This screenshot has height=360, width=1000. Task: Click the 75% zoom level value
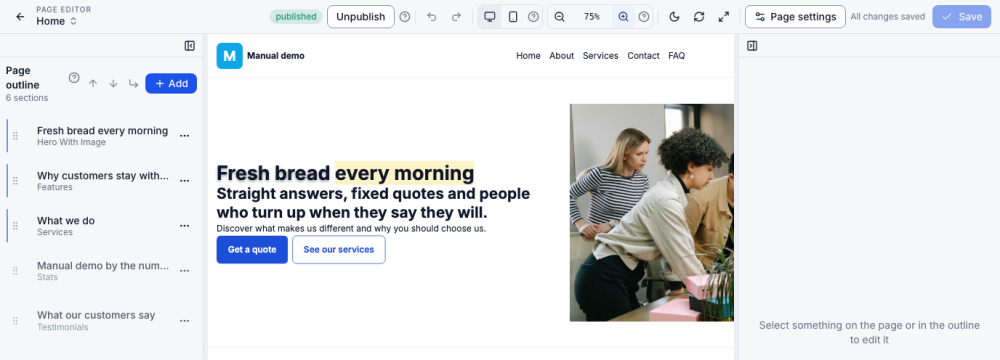point(591,17)
